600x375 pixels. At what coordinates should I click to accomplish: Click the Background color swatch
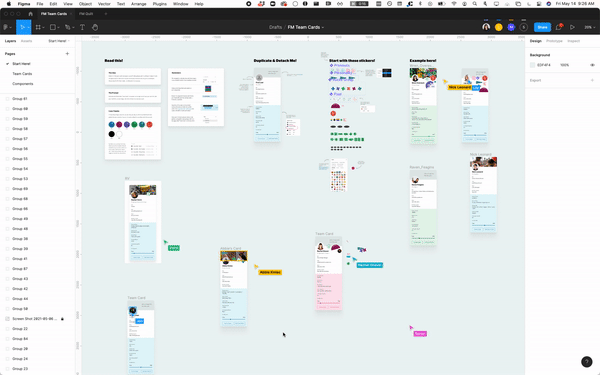click(x=532, y=65)
